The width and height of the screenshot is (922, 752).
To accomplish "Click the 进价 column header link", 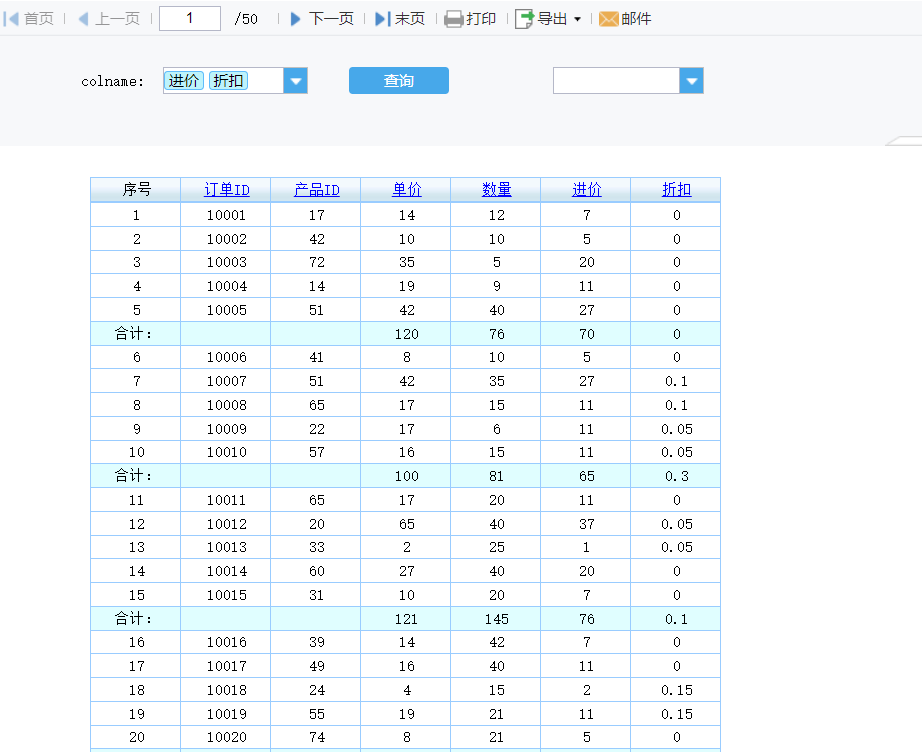I will (x=586, y=190).
